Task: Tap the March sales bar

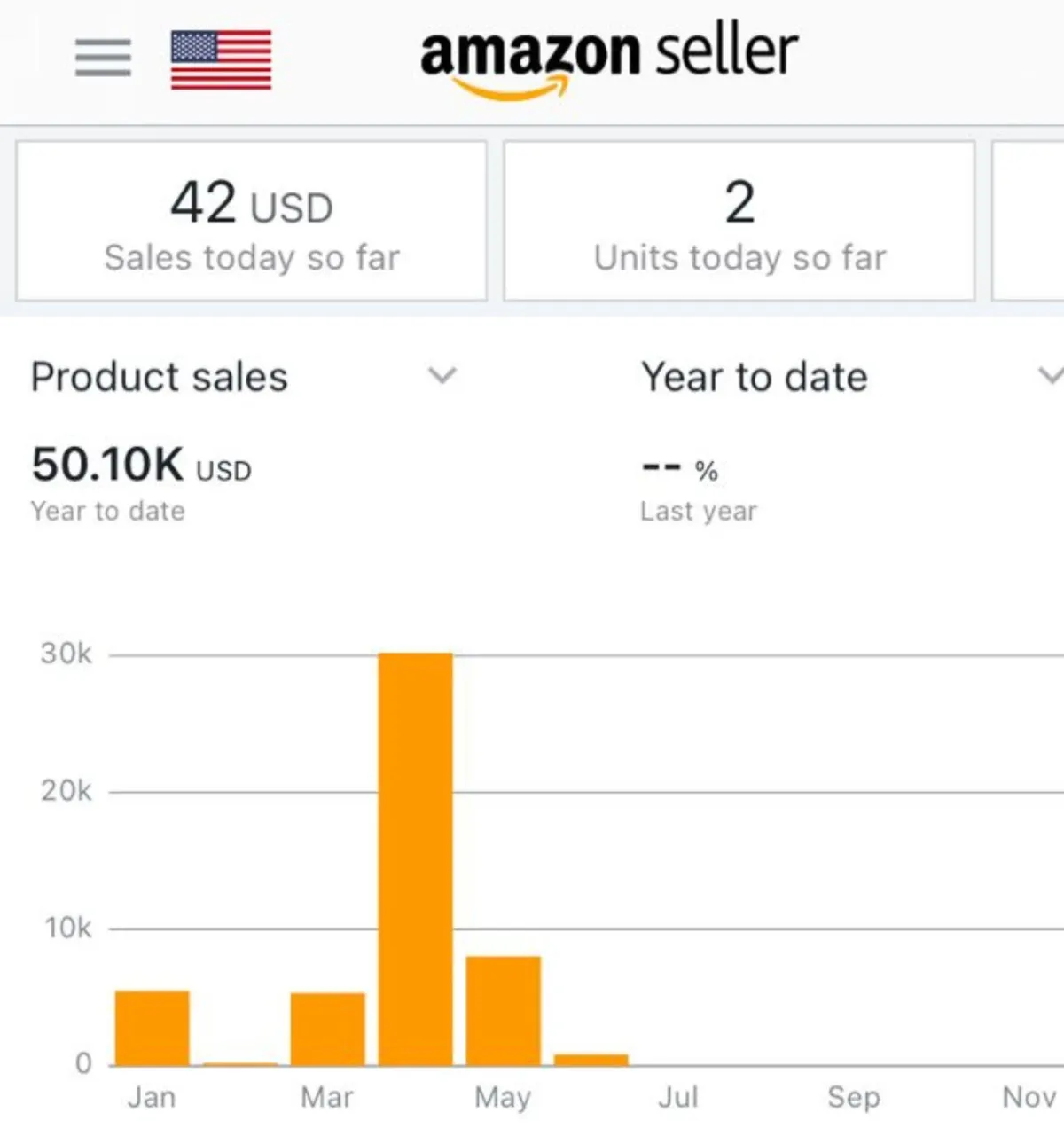Action: click(327, 1029)
